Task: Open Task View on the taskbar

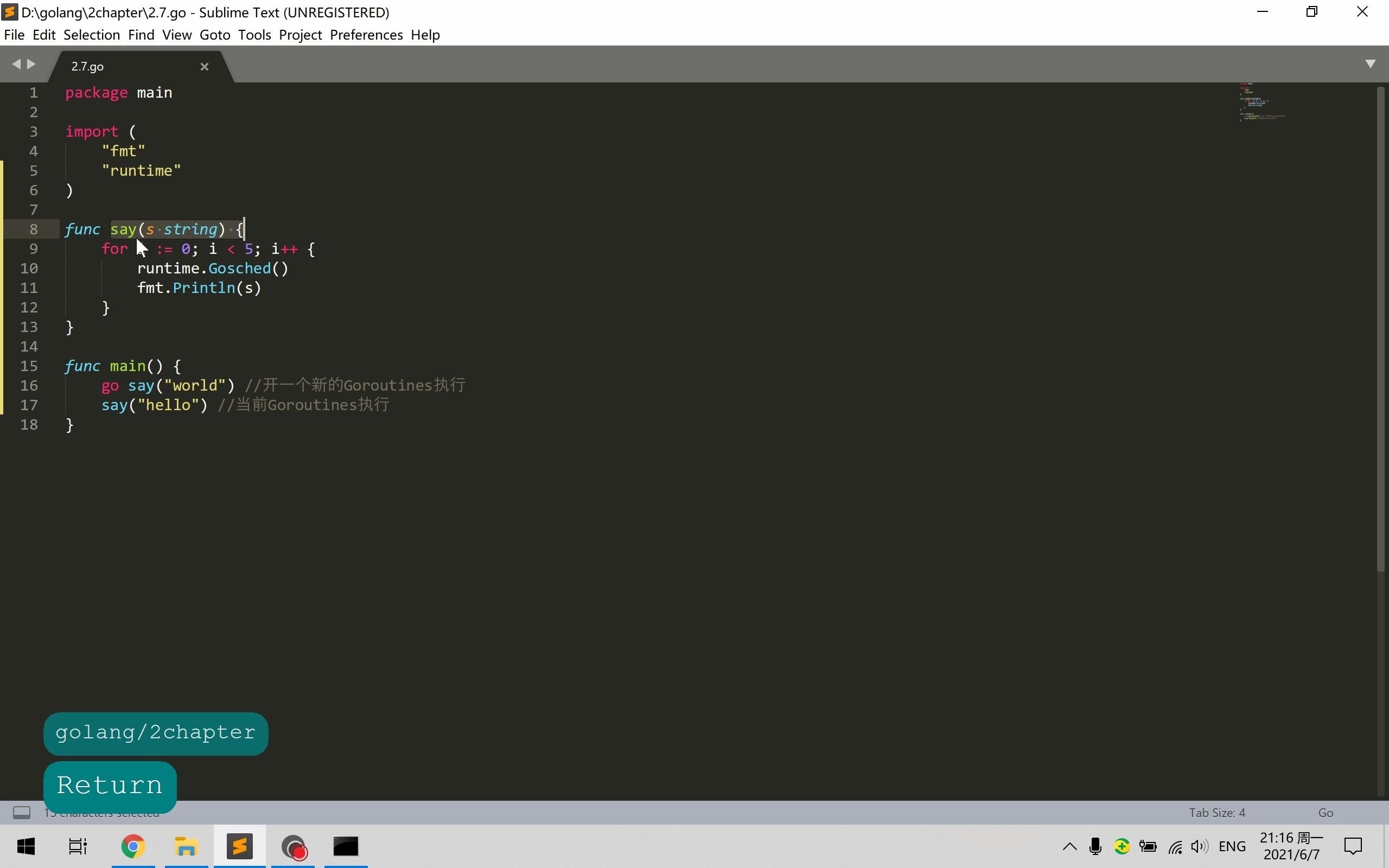Action: pos(78,846)
